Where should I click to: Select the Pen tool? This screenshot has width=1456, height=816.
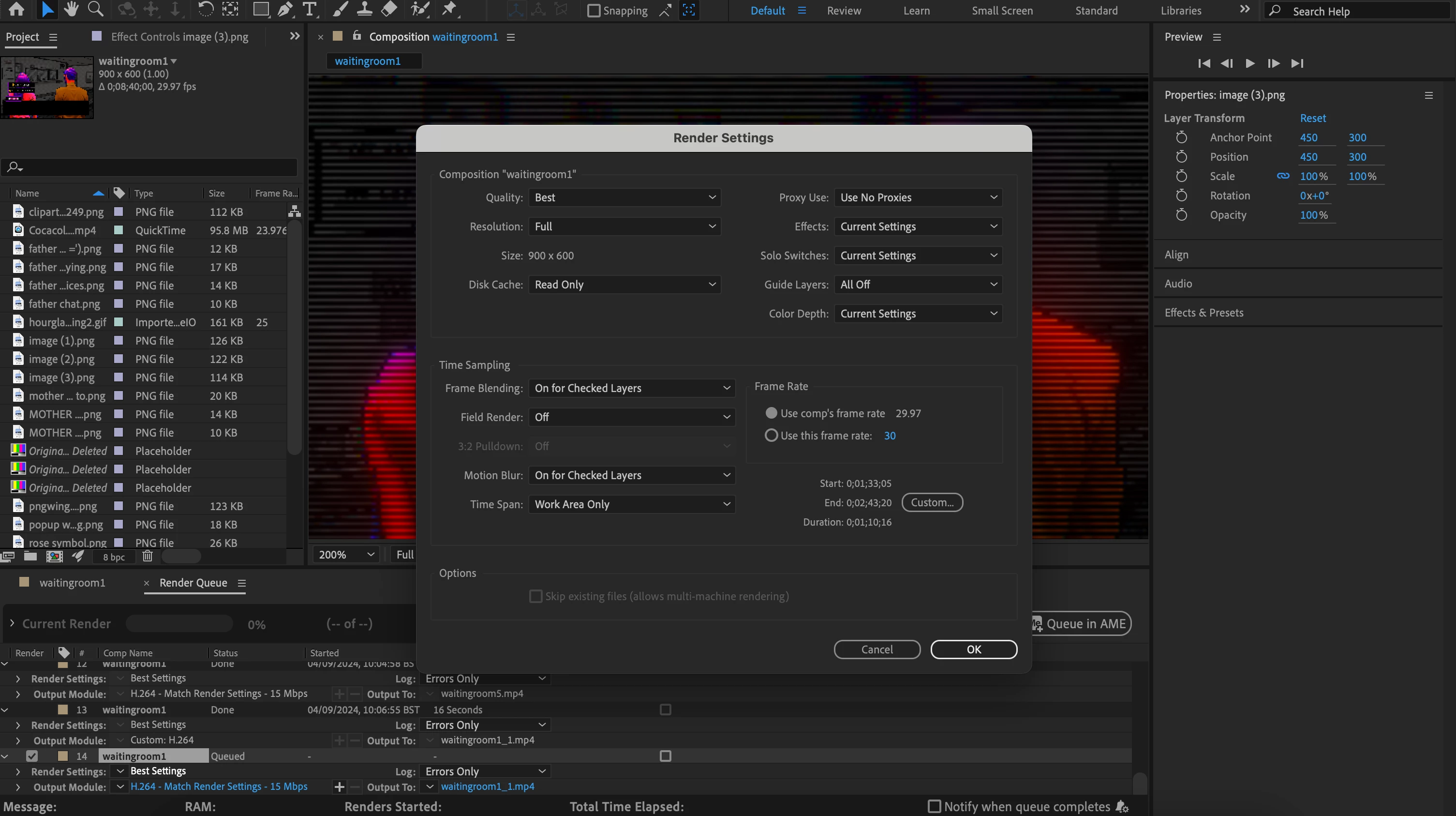click(285, 9)
